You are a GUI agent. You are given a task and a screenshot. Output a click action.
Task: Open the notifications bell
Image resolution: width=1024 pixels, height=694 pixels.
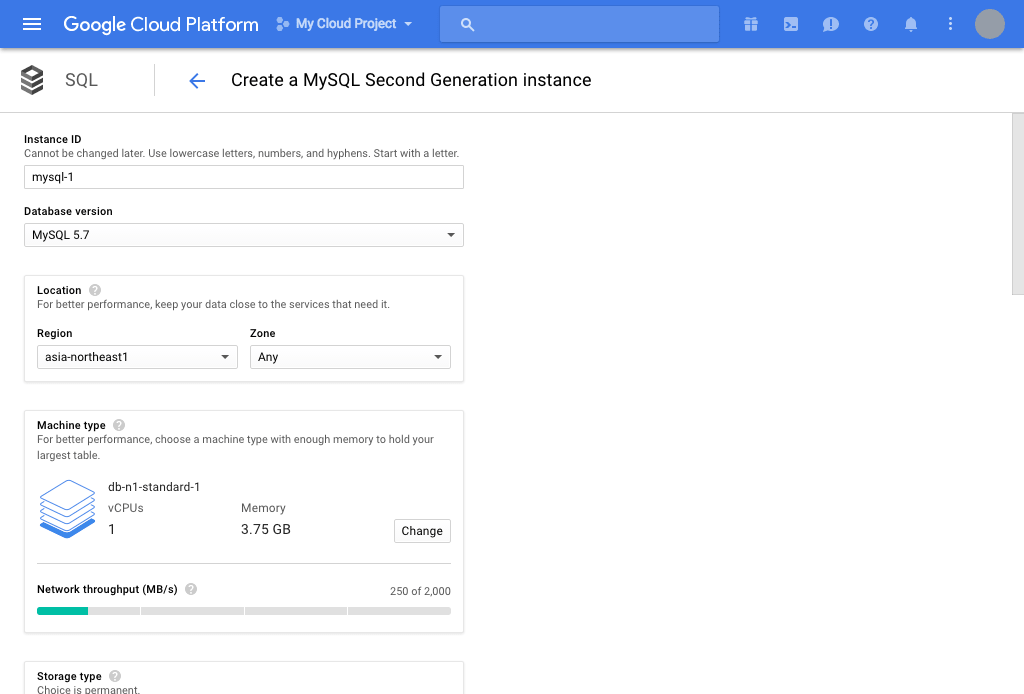910,24
